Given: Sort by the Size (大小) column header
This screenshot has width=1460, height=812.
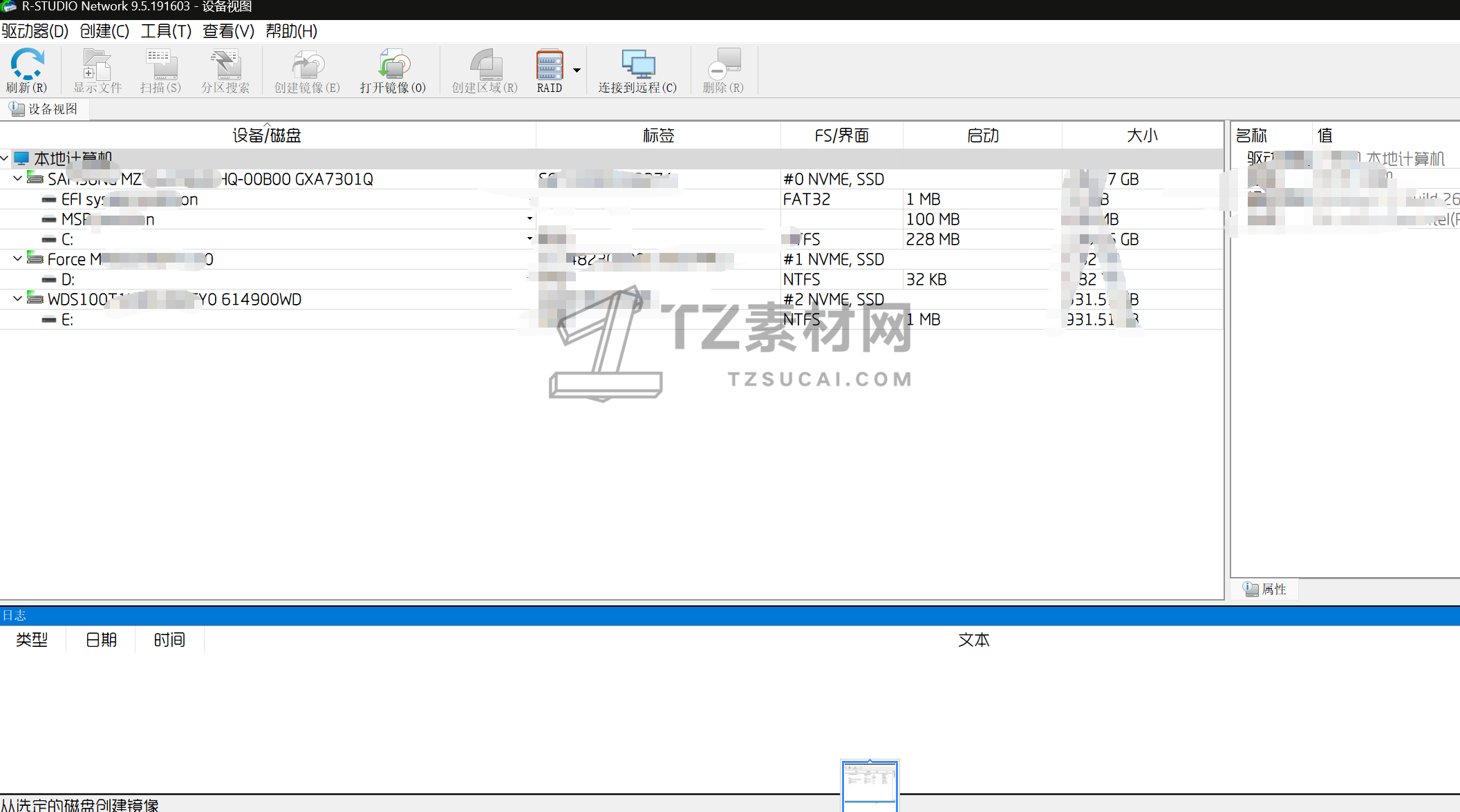Looking at the screenshot, I should pyautogui.click(x=1142, y=135).
